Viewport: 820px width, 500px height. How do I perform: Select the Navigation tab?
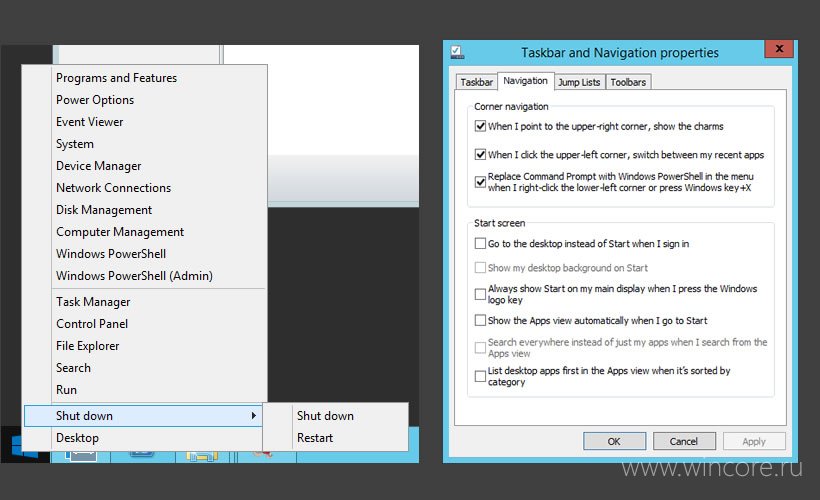[525, 81]
